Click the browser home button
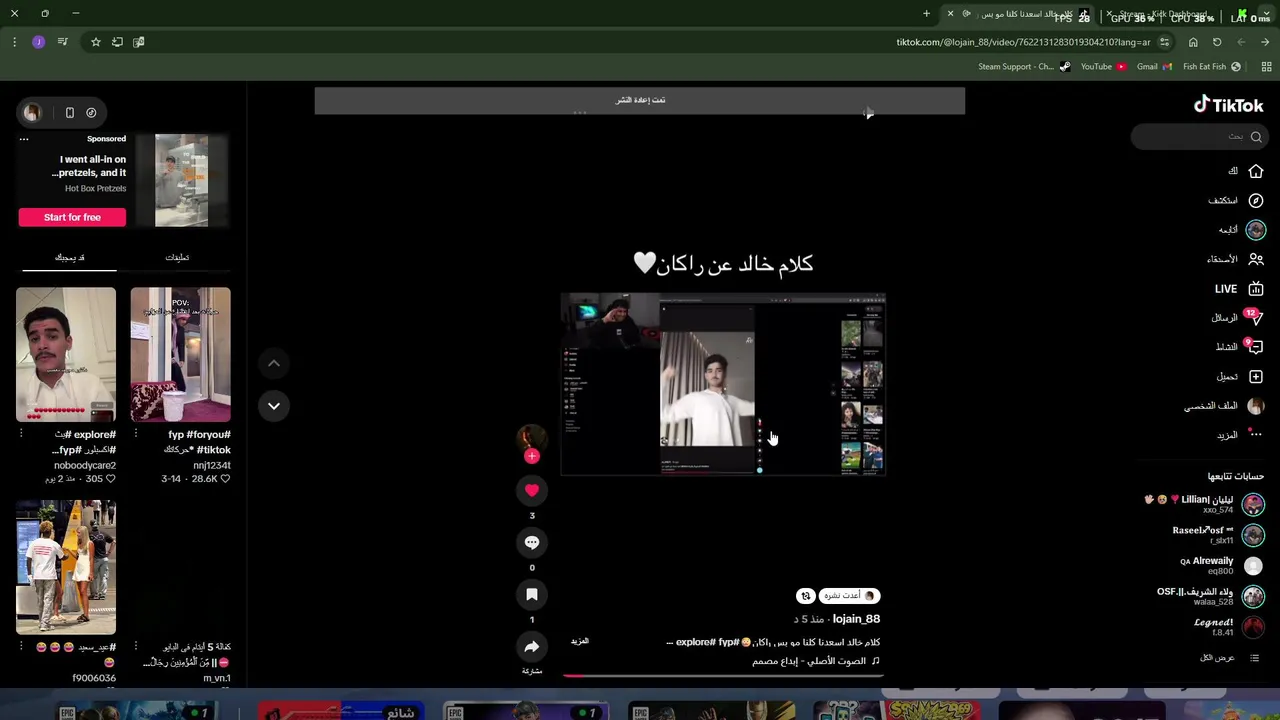Image resolution: width=1280 pixels, height=720 pixels. point(1193,42)
